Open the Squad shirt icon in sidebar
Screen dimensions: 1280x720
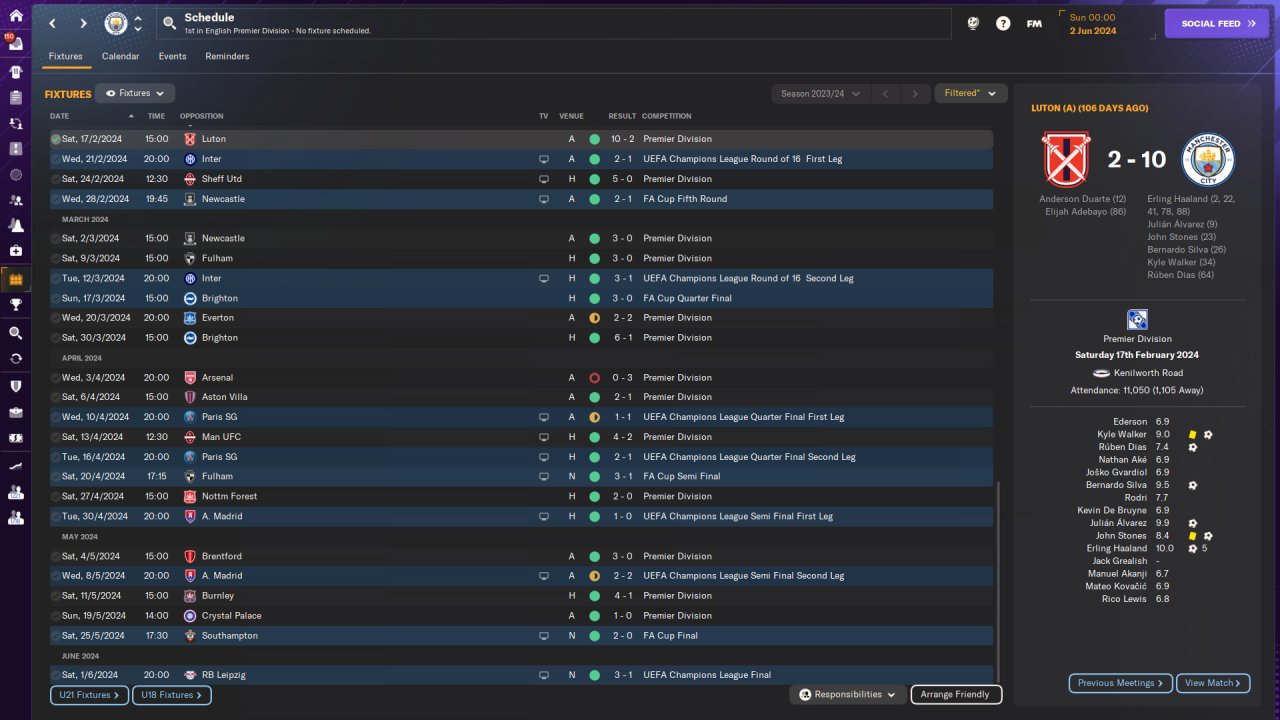[15, 72]
